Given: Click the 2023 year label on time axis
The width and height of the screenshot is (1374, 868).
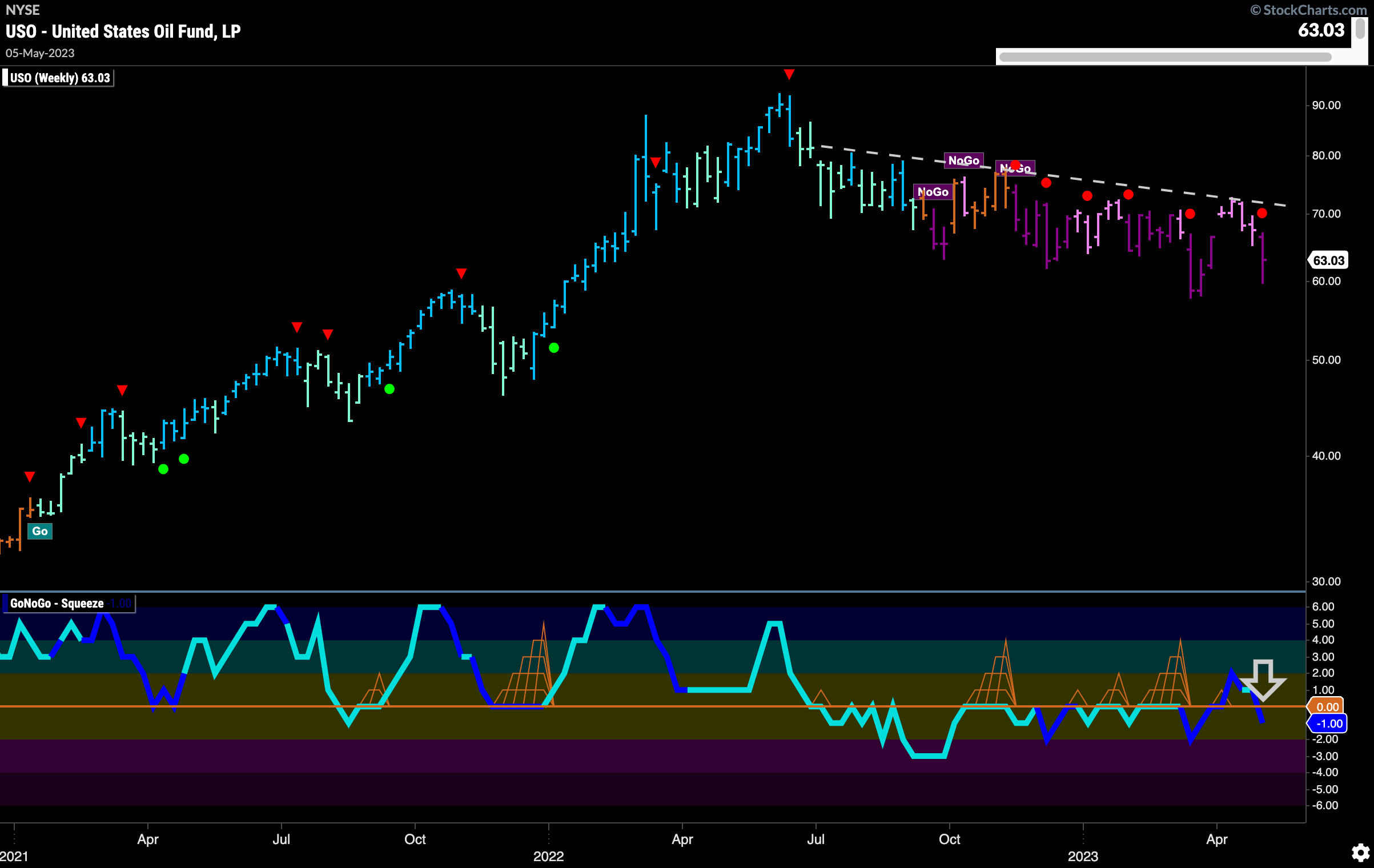Looking at the screenshot, I should (1083, 856).
